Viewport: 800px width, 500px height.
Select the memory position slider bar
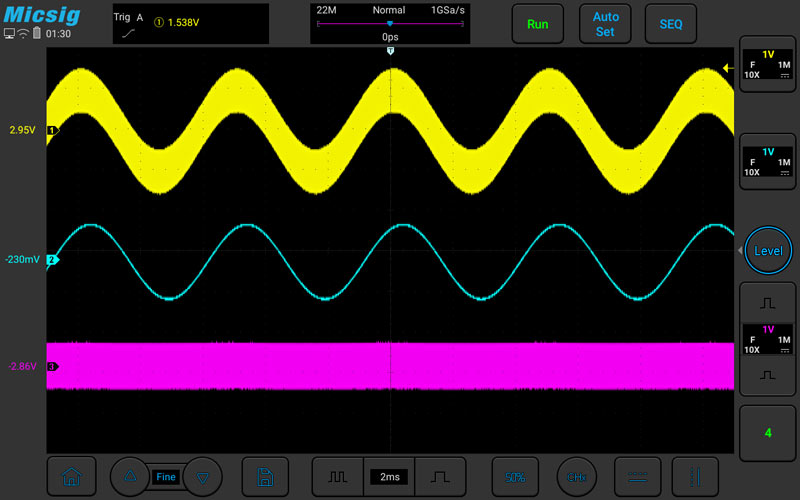[390, 23]
